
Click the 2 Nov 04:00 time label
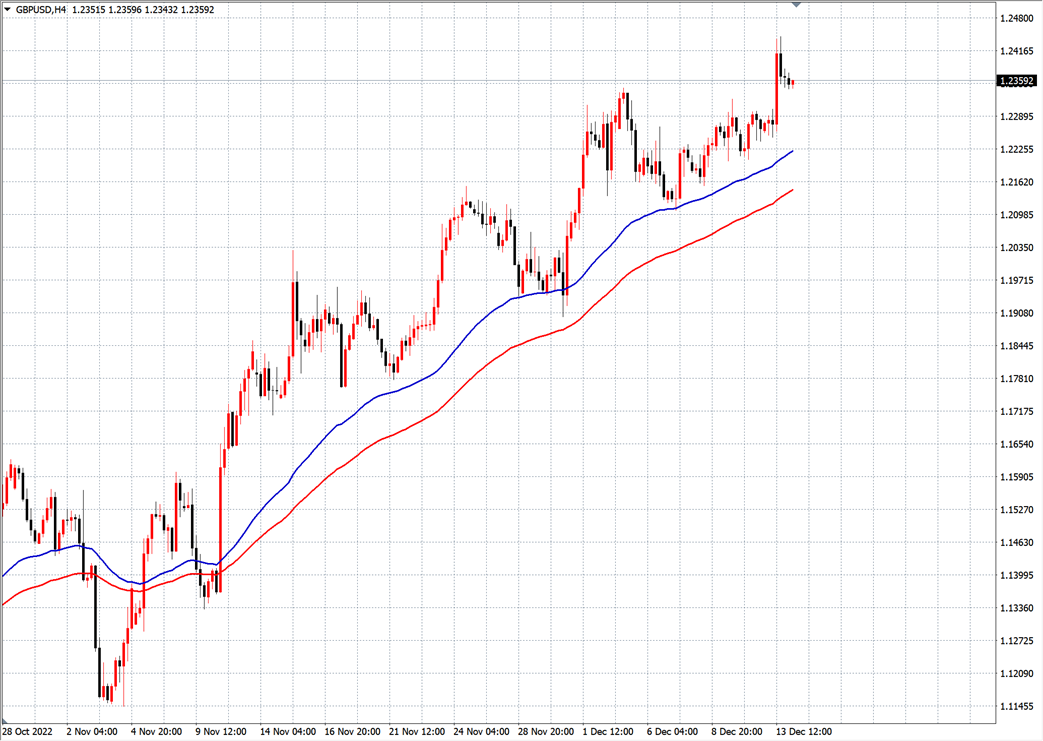(x=93, y=731)
